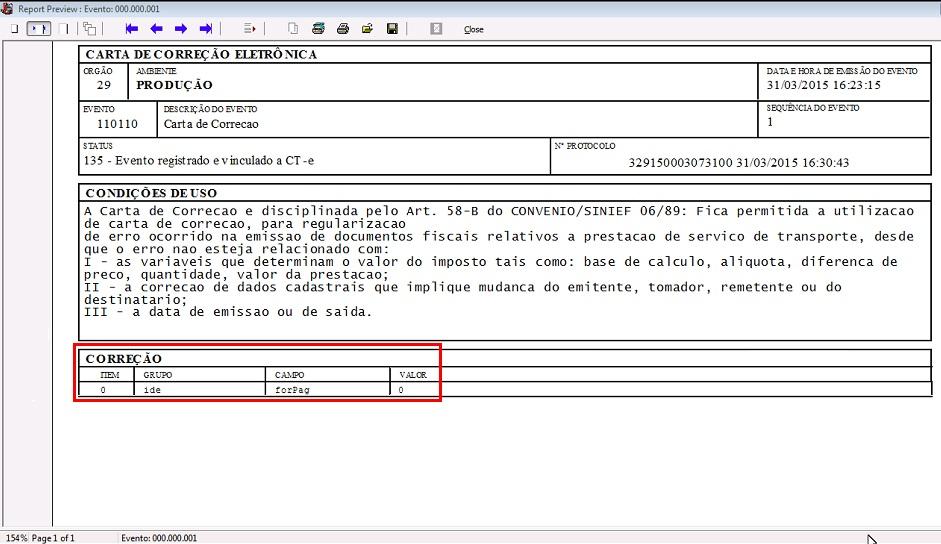Click the application icon in title bar

[x=7, y=8]
